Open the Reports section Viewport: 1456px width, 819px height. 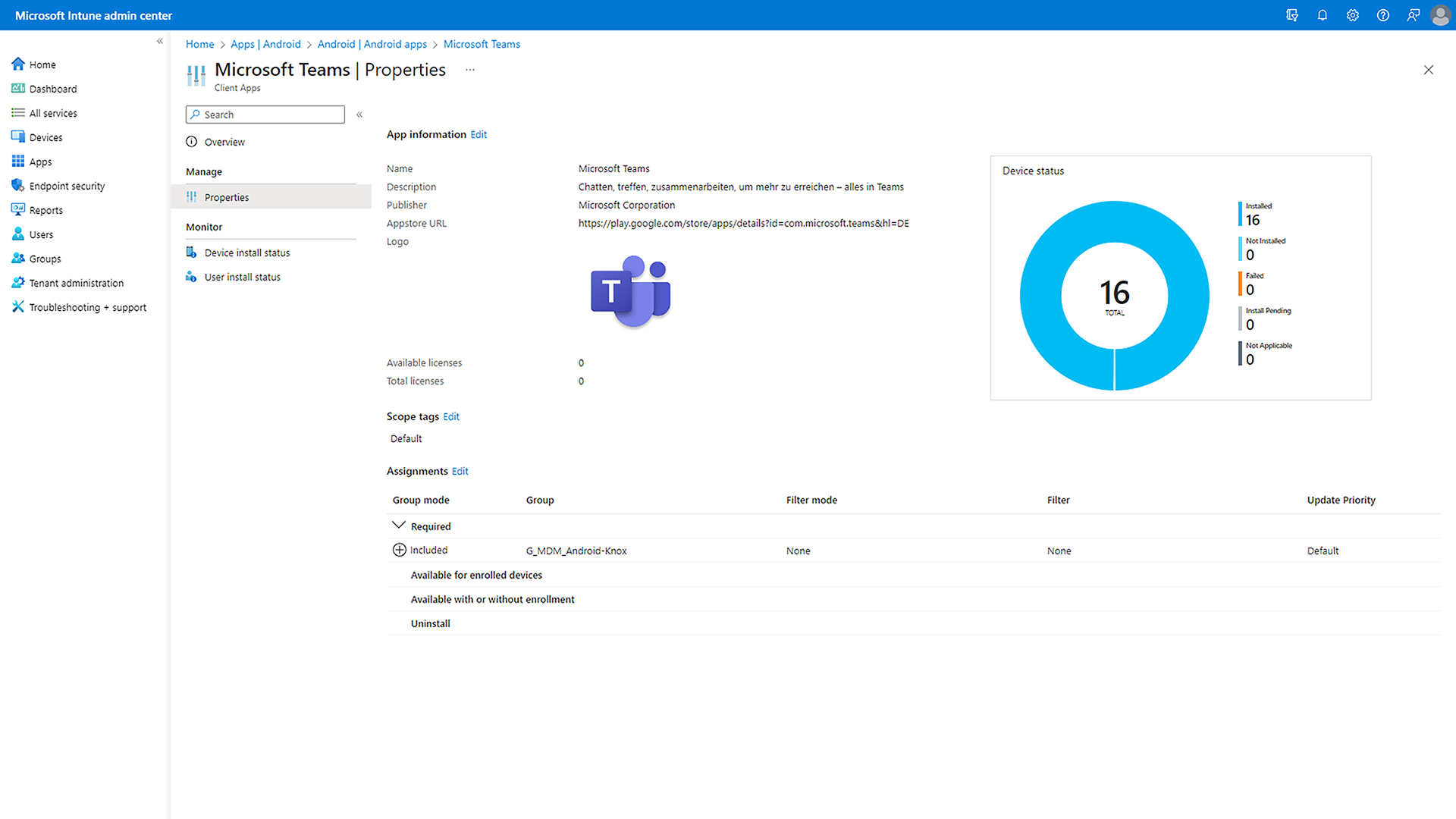[x=46, y=209]
